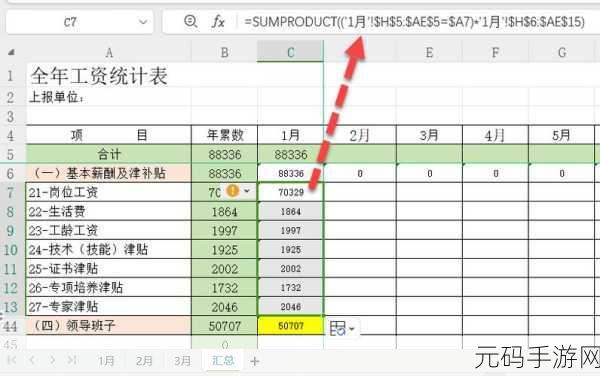Screen dimensions: 600x376
Task: Go to first sheet navigation arrow
Action: (x=12, y=360)
